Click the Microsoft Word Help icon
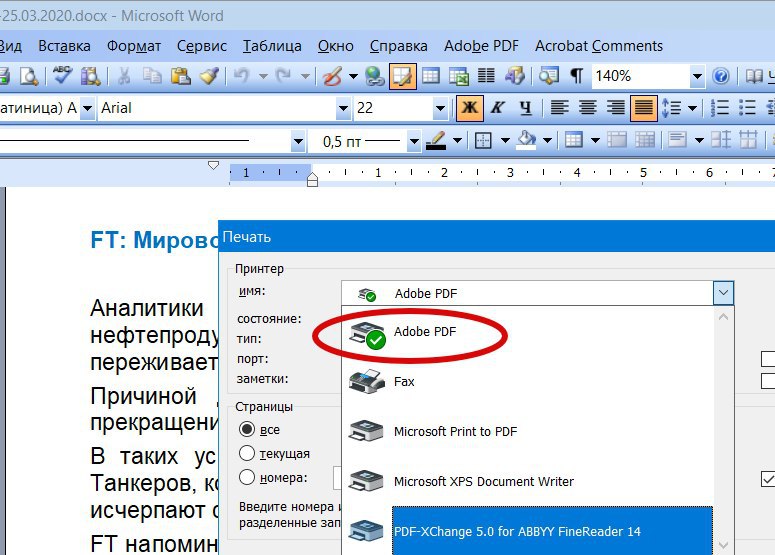 721,76
